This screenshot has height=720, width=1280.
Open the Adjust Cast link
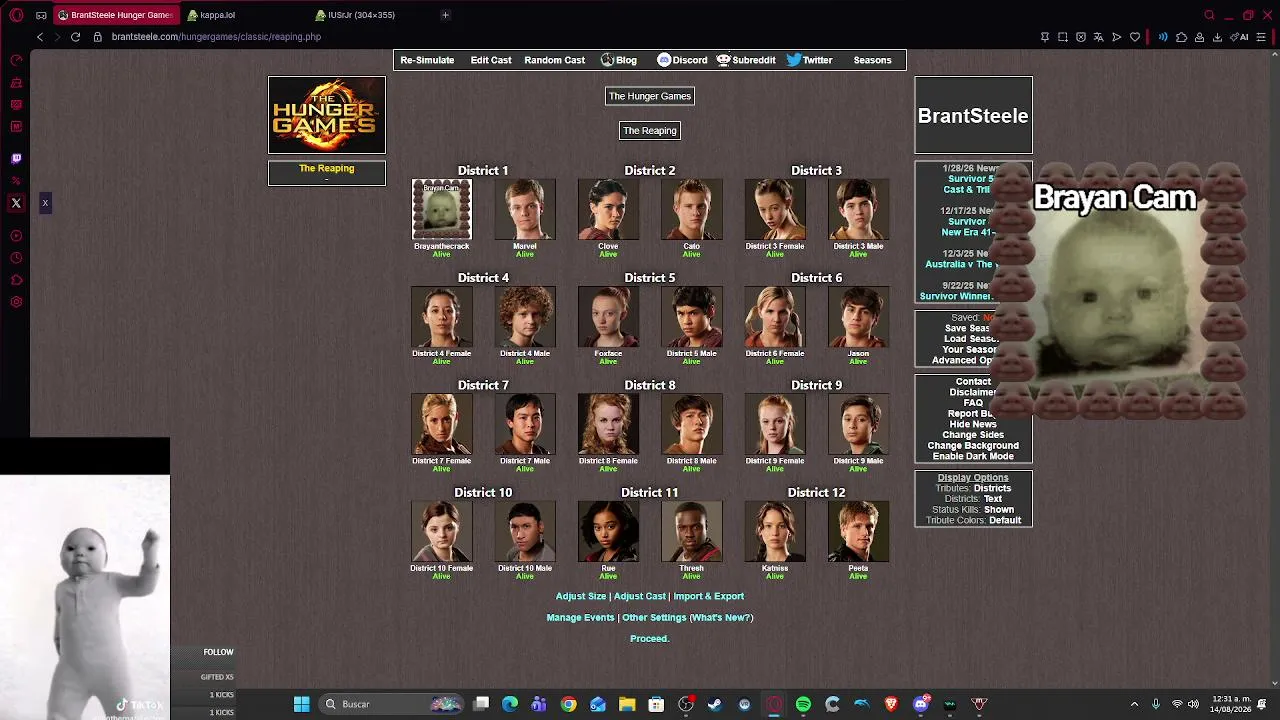coord(639,596)
